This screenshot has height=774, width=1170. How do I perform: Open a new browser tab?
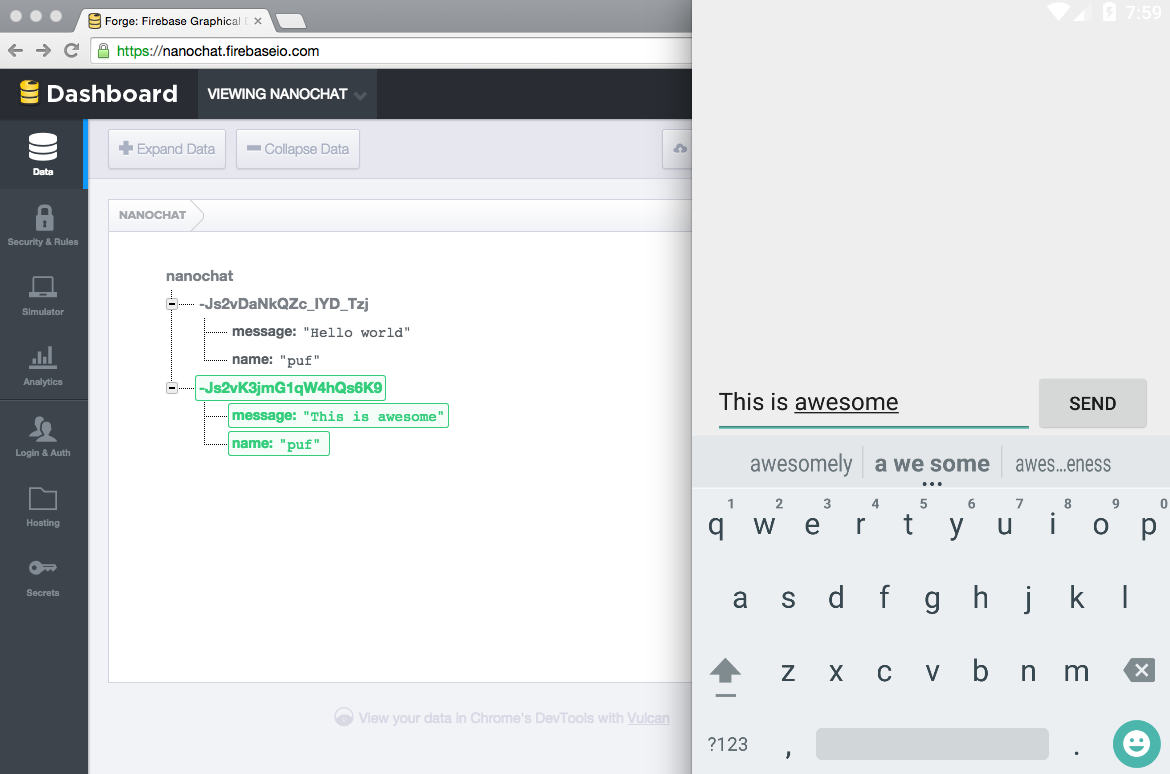pyautogui.click(x=290, y=21)
